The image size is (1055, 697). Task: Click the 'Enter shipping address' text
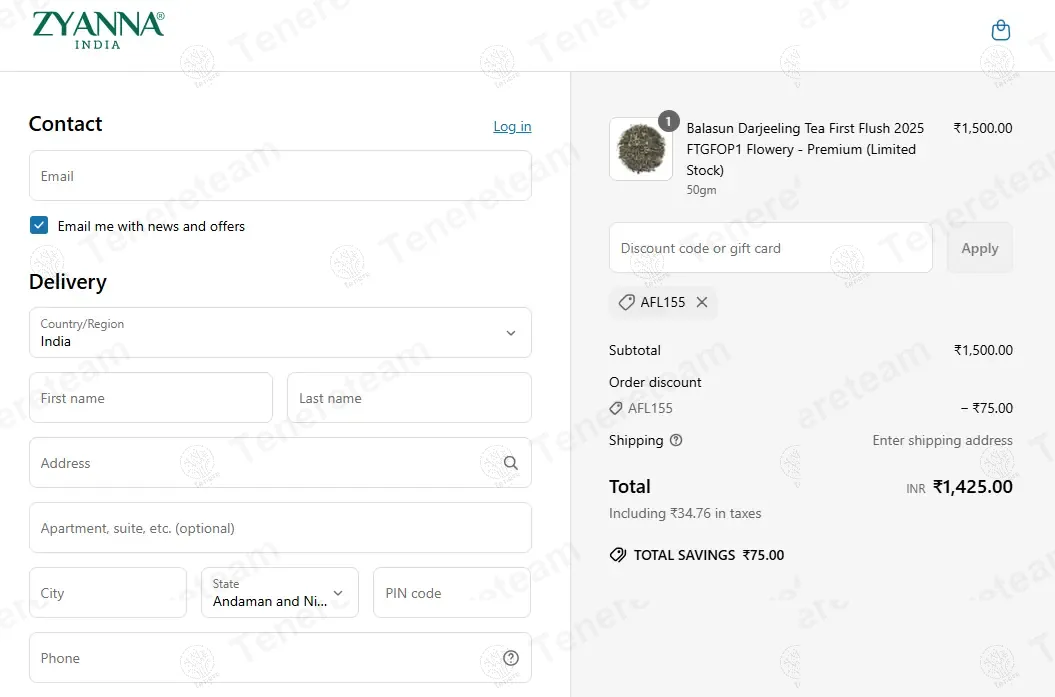pyautogui.click(x=942, y=440)
